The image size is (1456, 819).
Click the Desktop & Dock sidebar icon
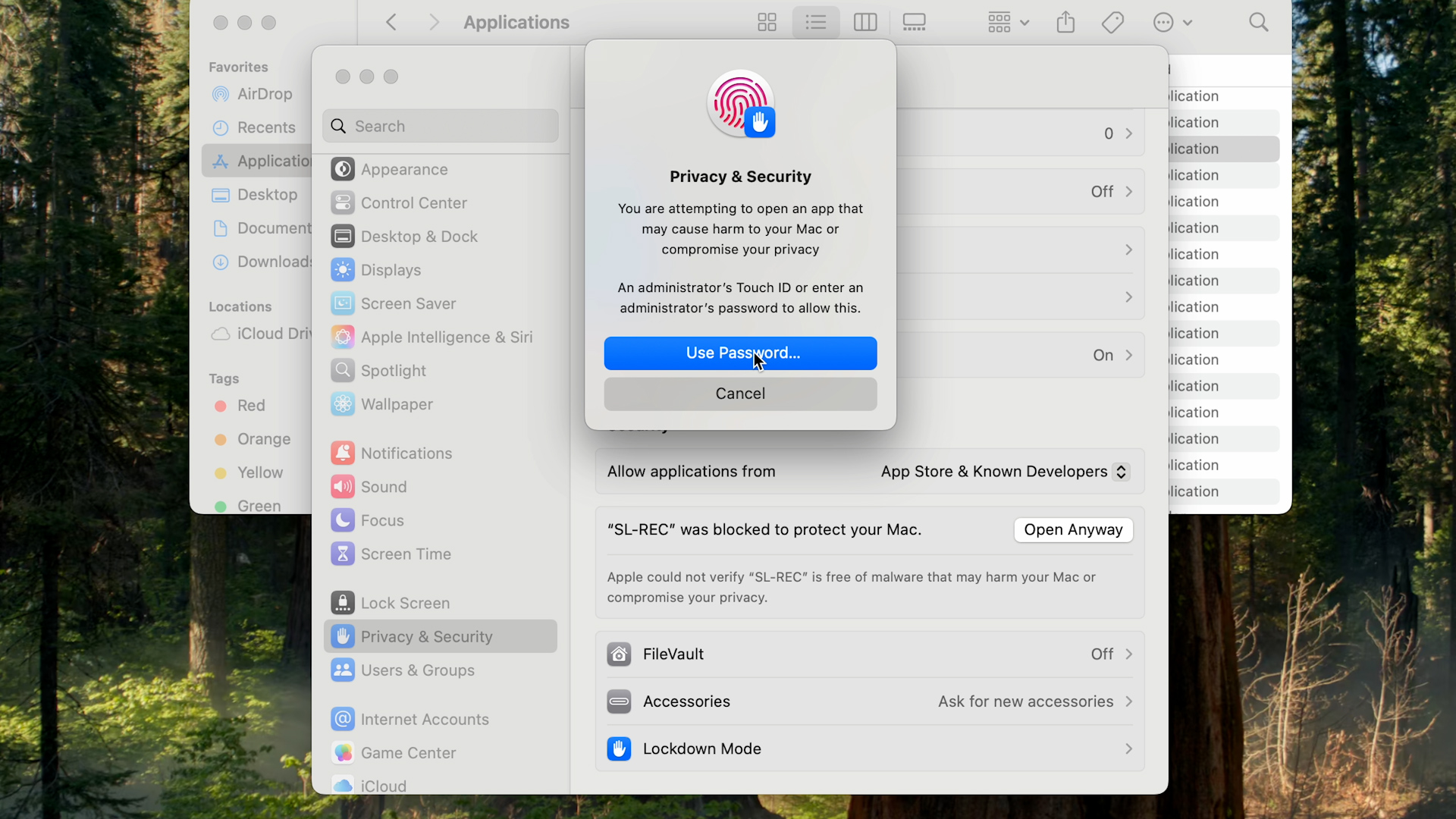(x=343, y=237)
